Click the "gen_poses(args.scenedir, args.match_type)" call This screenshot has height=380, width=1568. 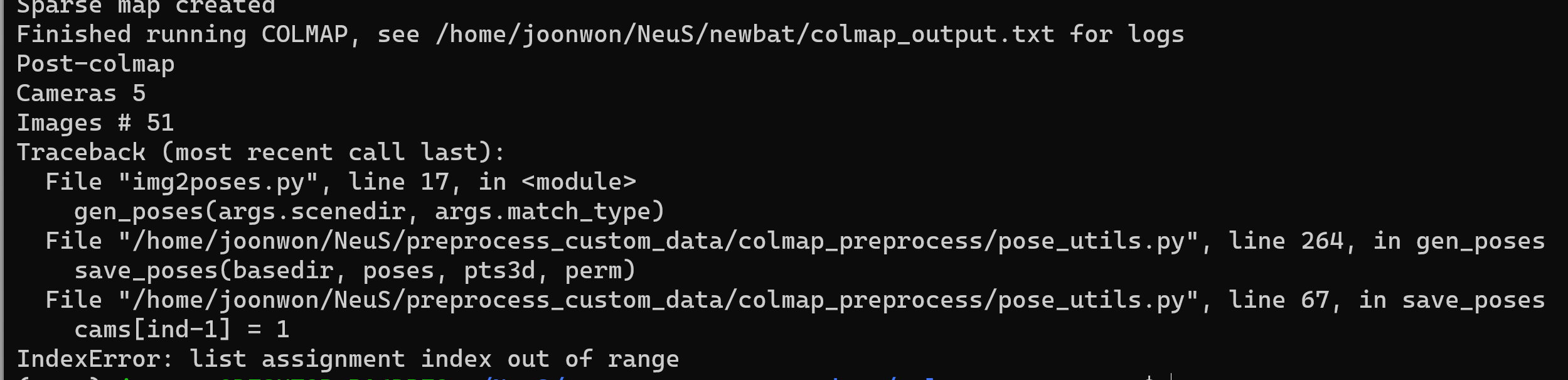point(369,212)
